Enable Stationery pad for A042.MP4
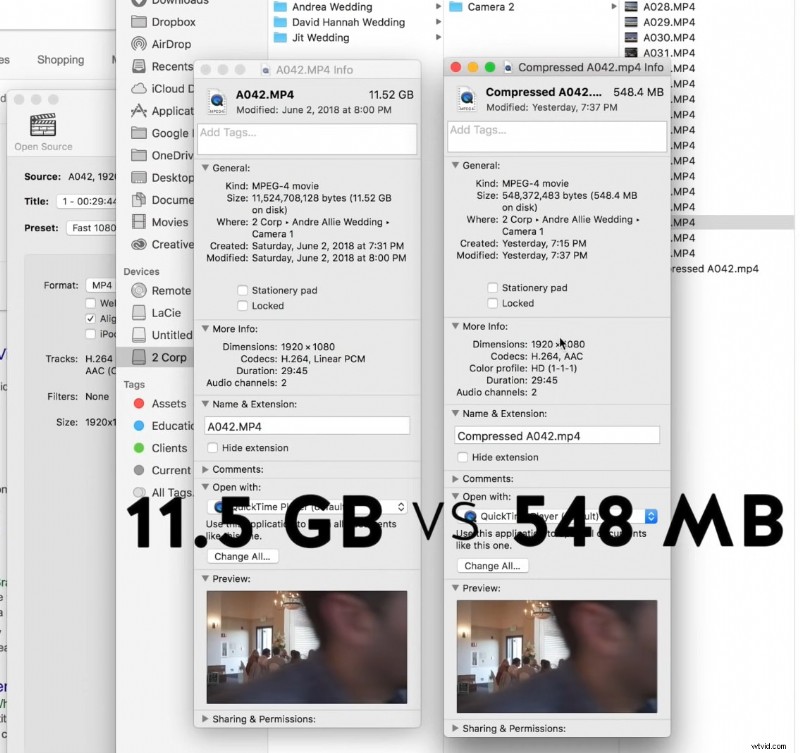Image resolution: width=800 pixels, height=753 pixels. coord(240,291)
